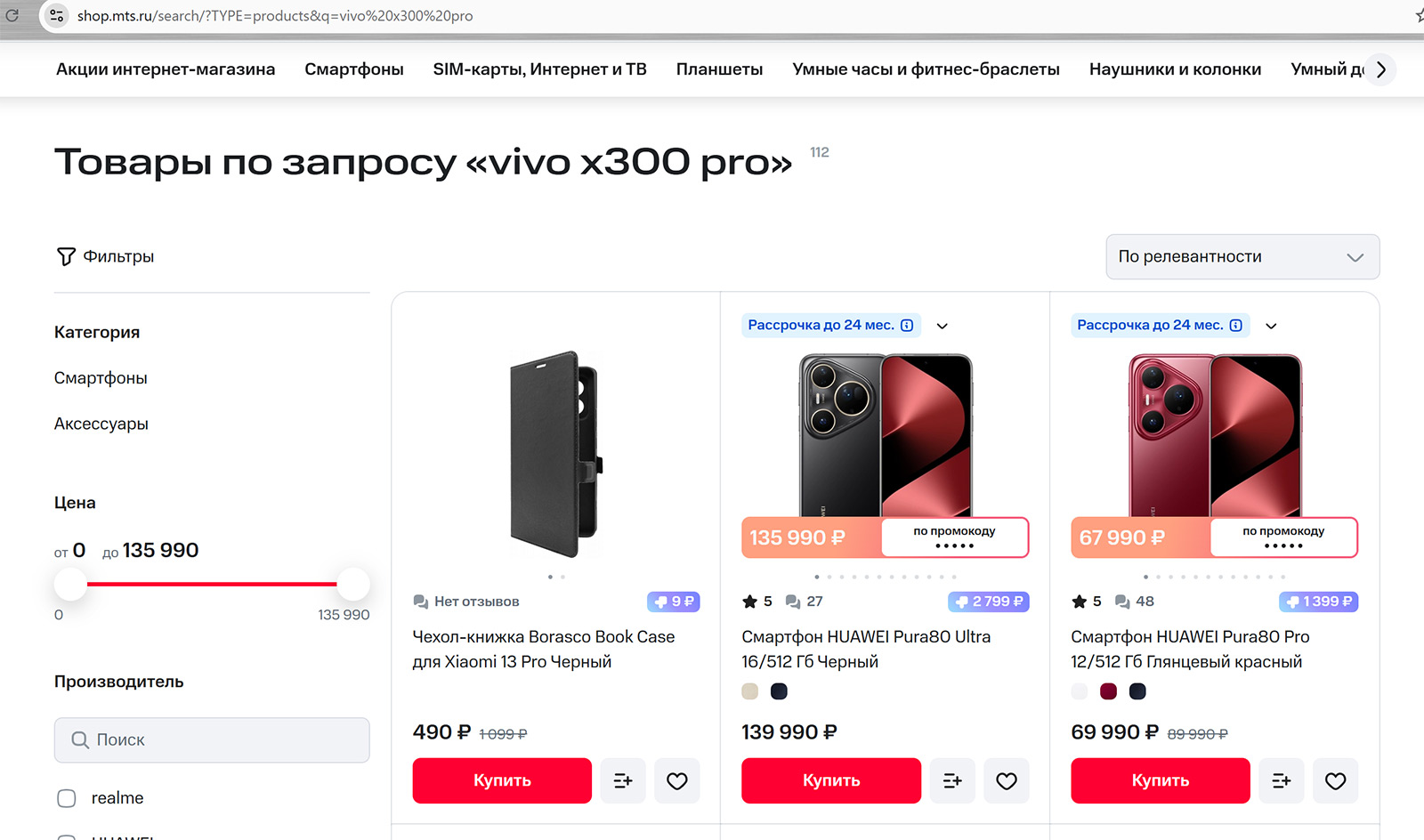
Task: Open site info icon in address bar
Action: (x=57, y=15)
